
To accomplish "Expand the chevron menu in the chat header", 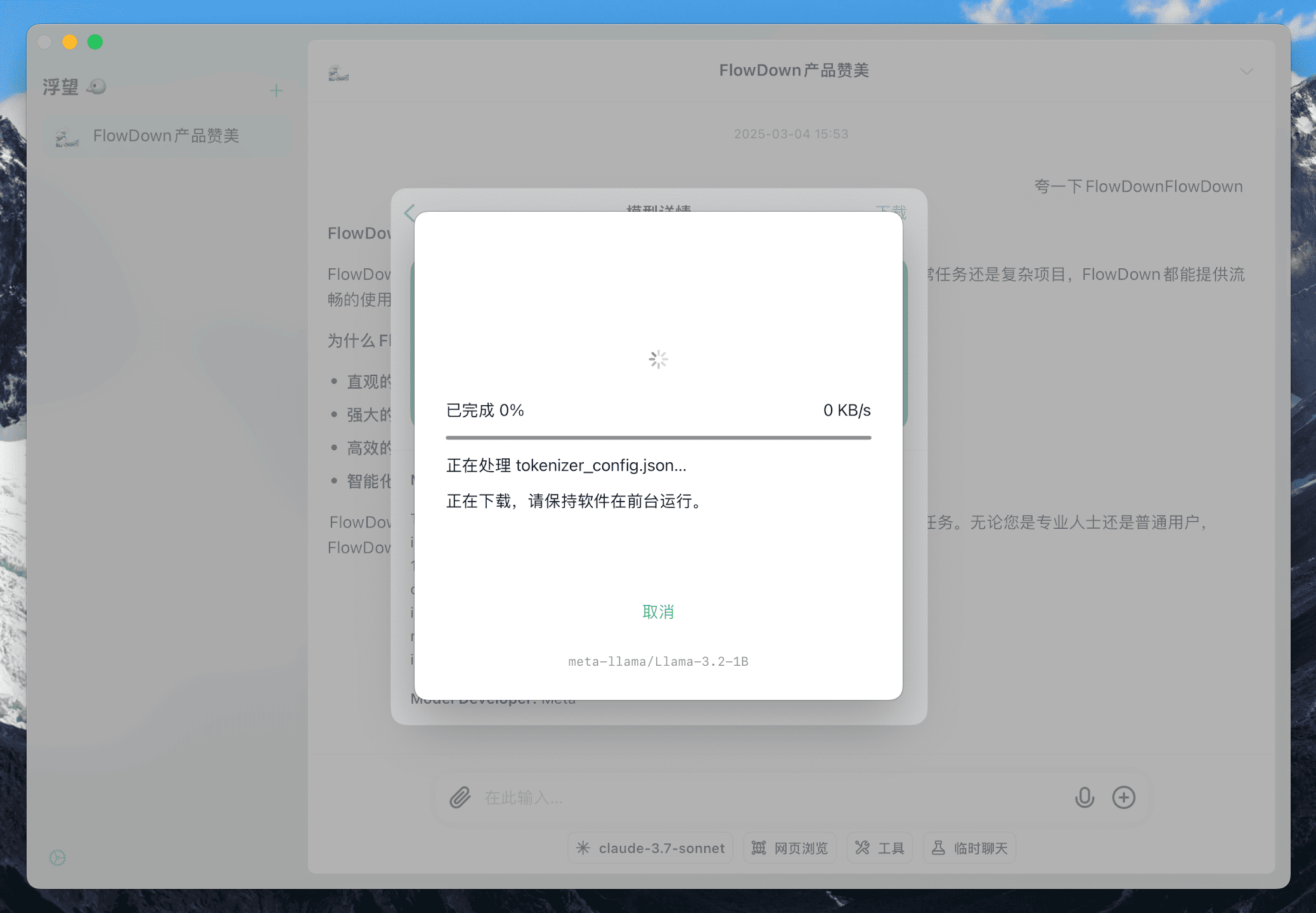I will tap(1246, 71).
